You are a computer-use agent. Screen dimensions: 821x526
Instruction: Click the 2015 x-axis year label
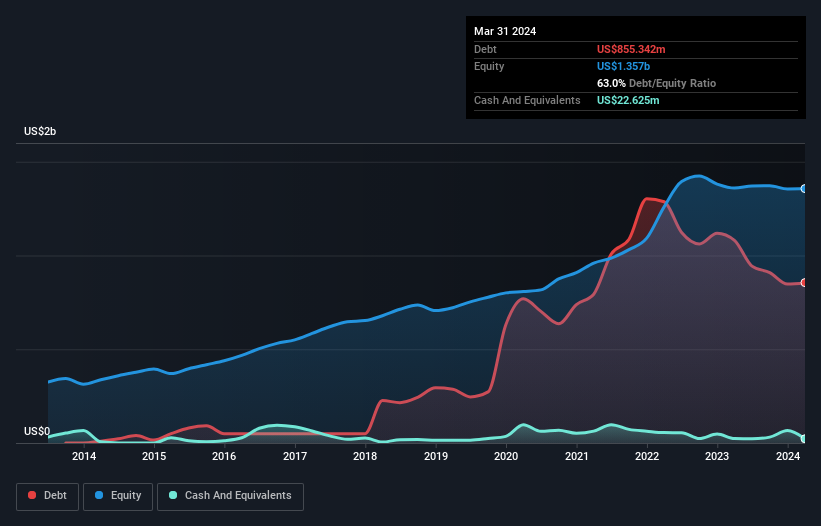click(x=154, y=456)
